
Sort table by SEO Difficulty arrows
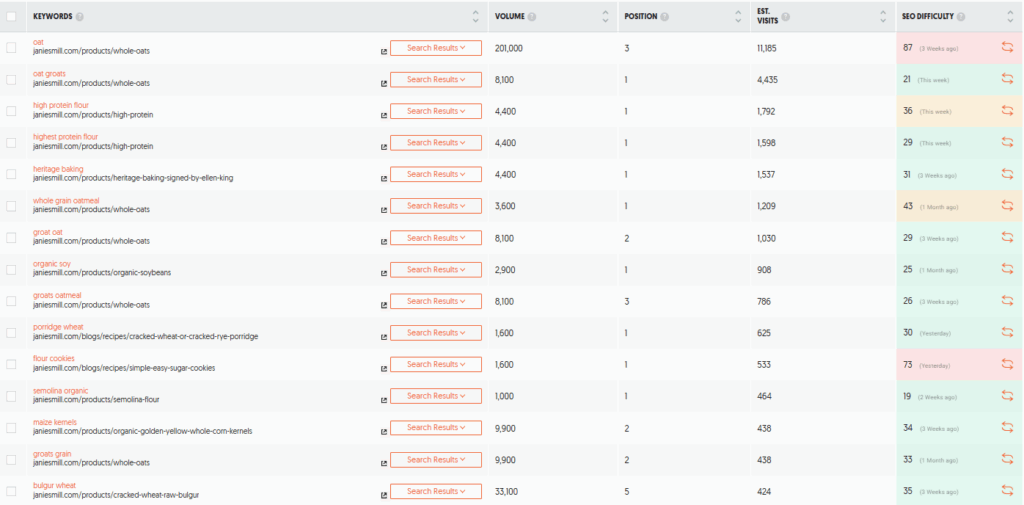coord(1010,16)
